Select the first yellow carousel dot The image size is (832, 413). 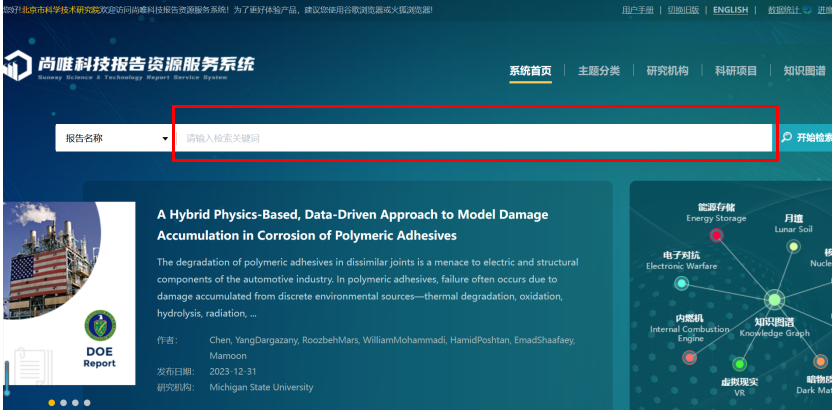[51, 403]
